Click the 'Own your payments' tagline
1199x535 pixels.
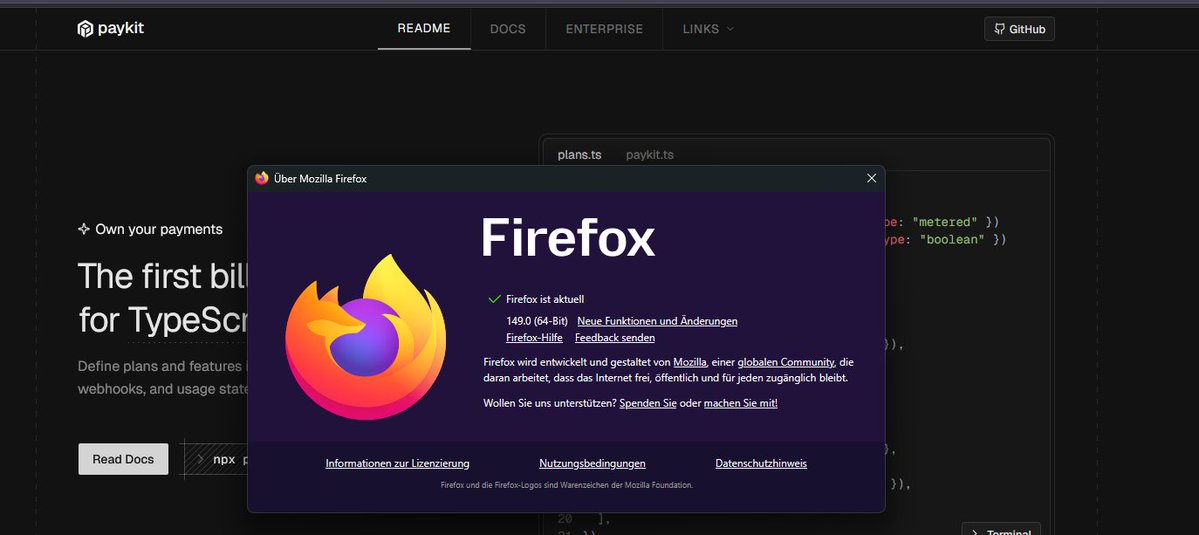(x=159, y=229)
